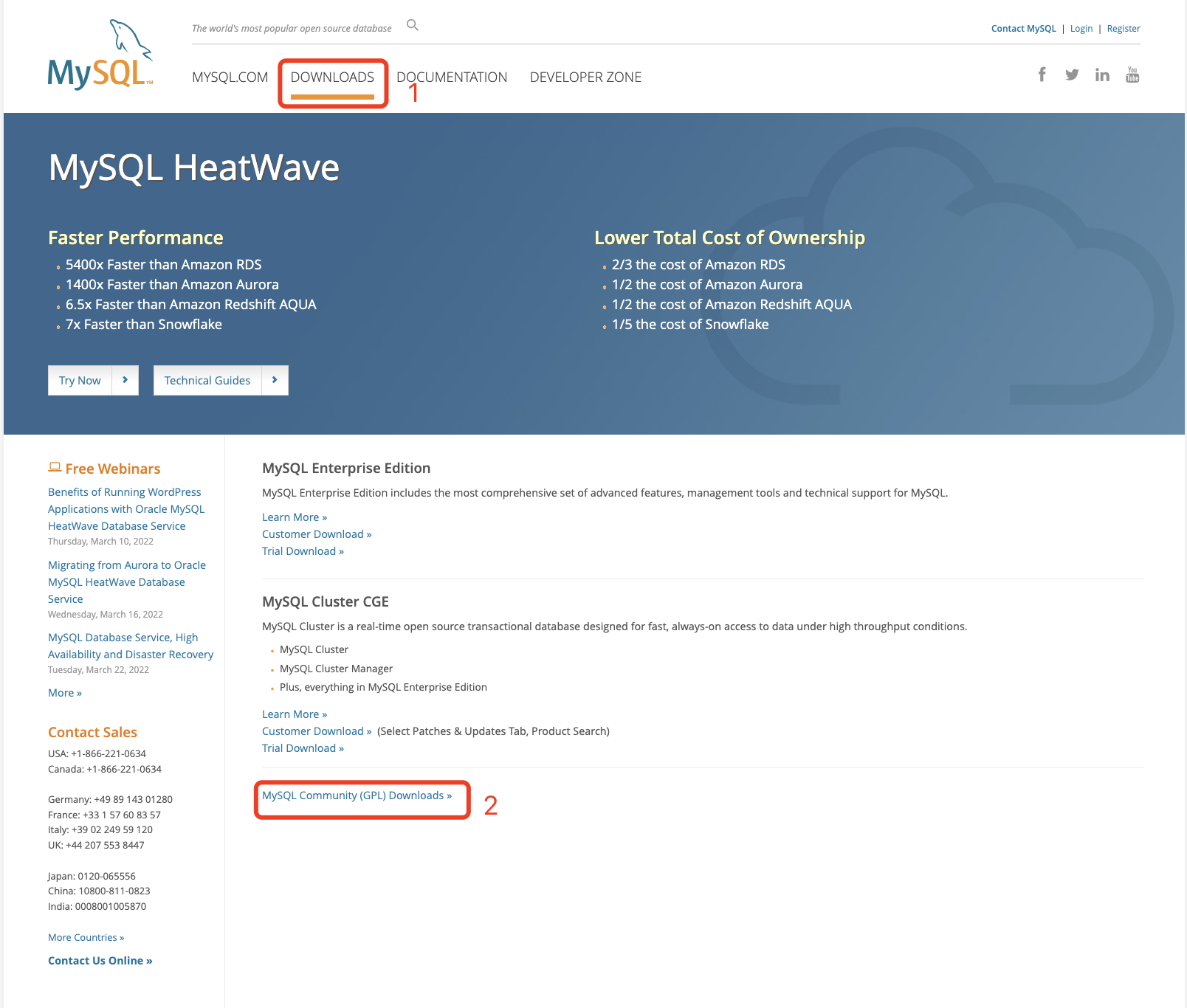Image resolution: width=1187 pixels, height=1008 pixels.
Task: Click the USA sales phone number
Action: click(109, 753)
